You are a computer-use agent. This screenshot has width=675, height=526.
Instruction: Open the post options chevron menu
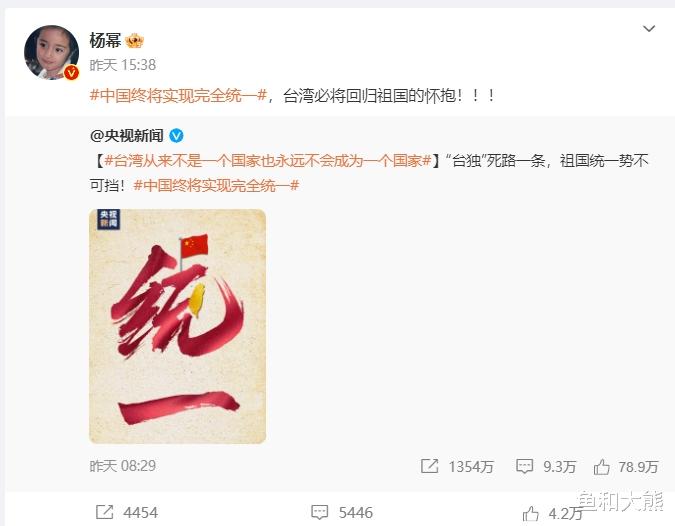tap(649, 29)
